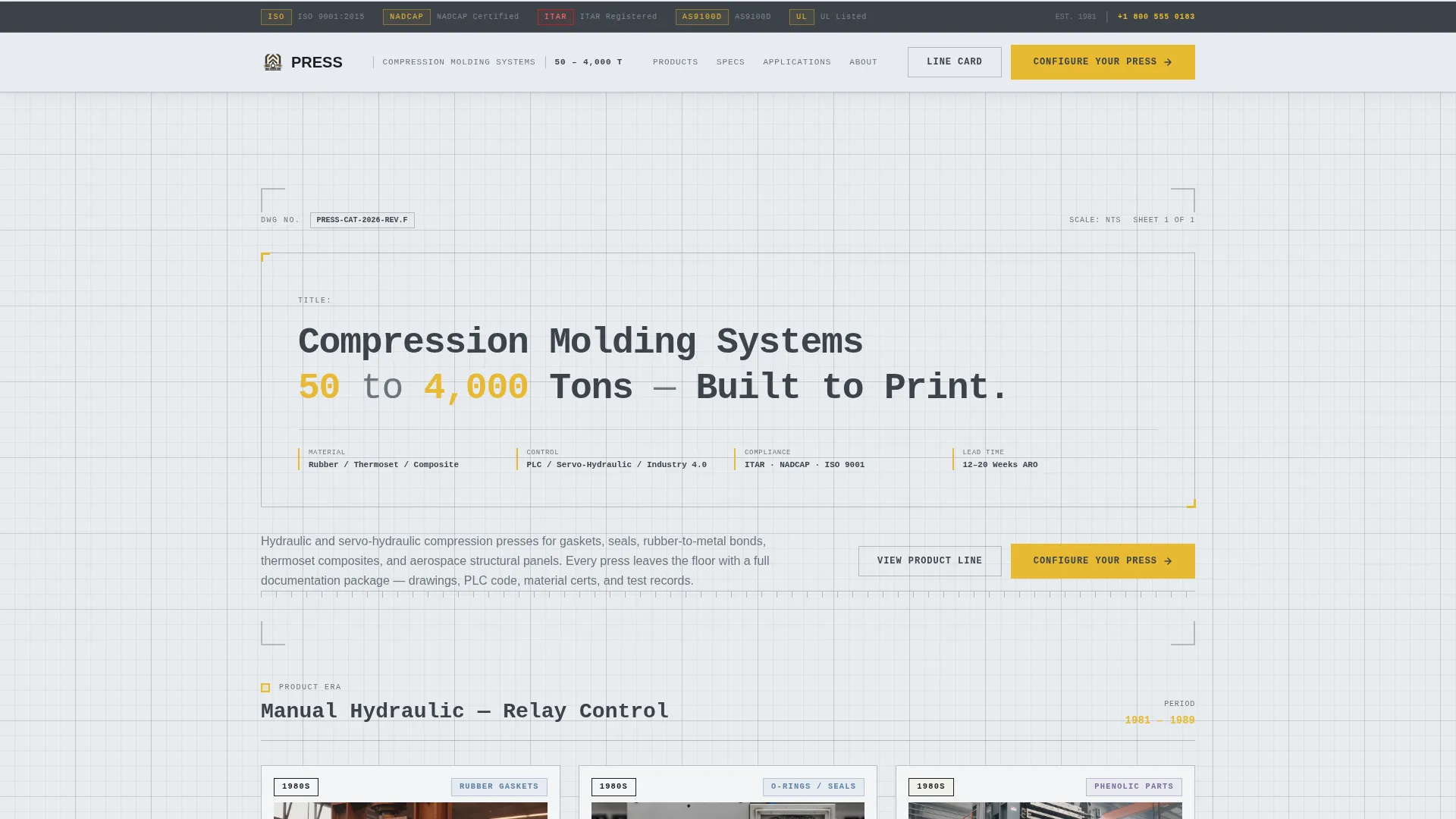Open the Phenolic Parts card image

click(x=1045, y=811)
